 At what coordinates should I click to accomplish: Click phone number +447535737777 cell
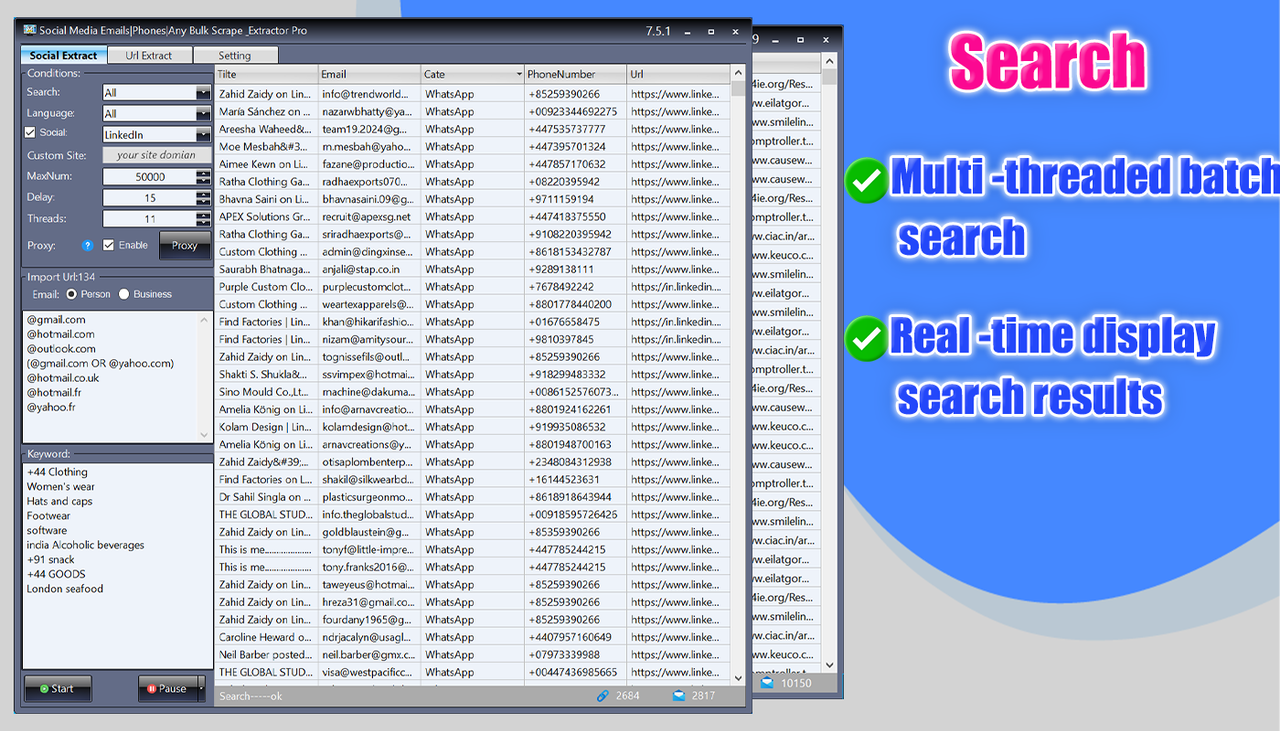(x=575, y=129)
